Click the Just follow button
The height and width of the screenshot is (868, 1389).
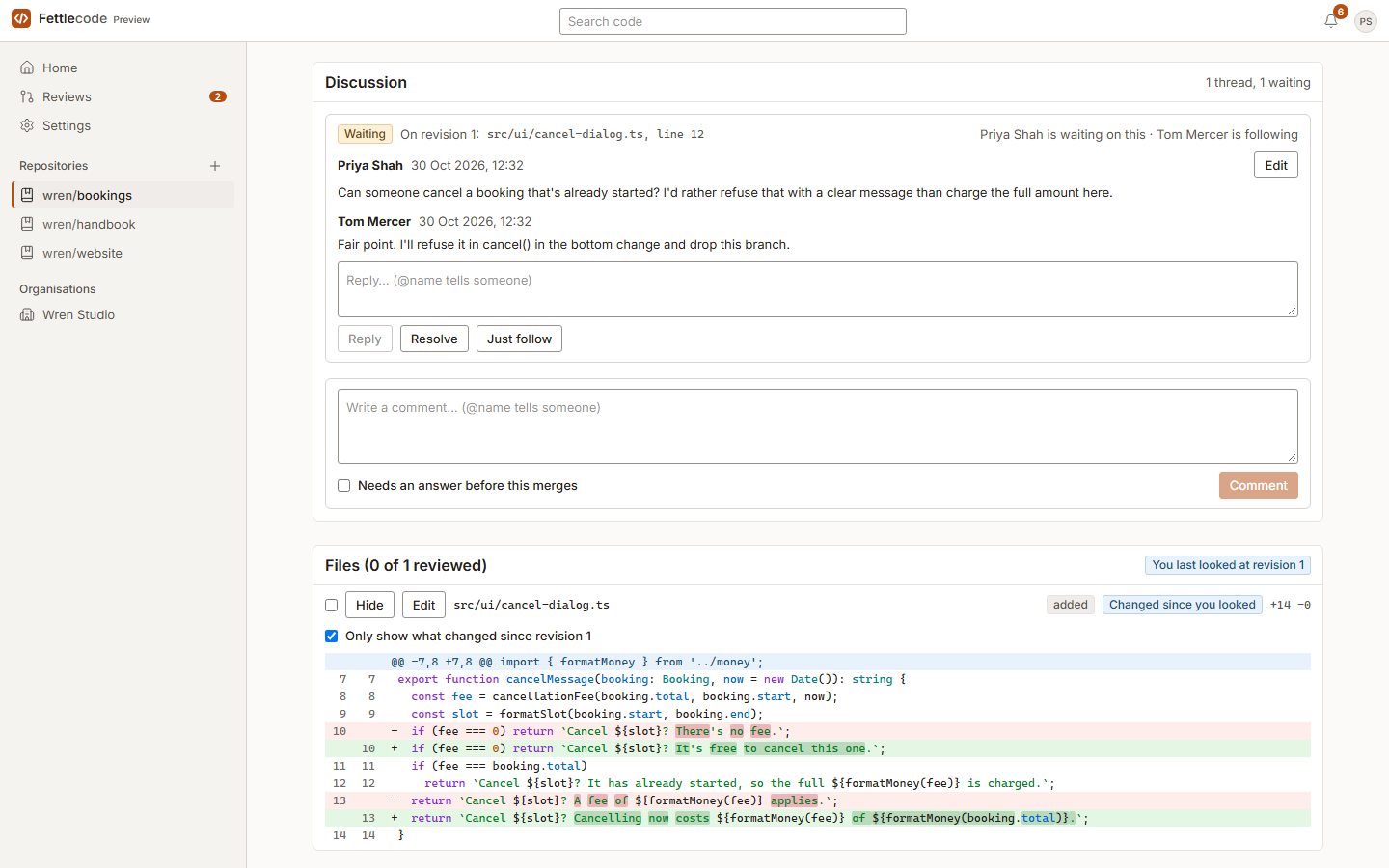click(519, 339)
